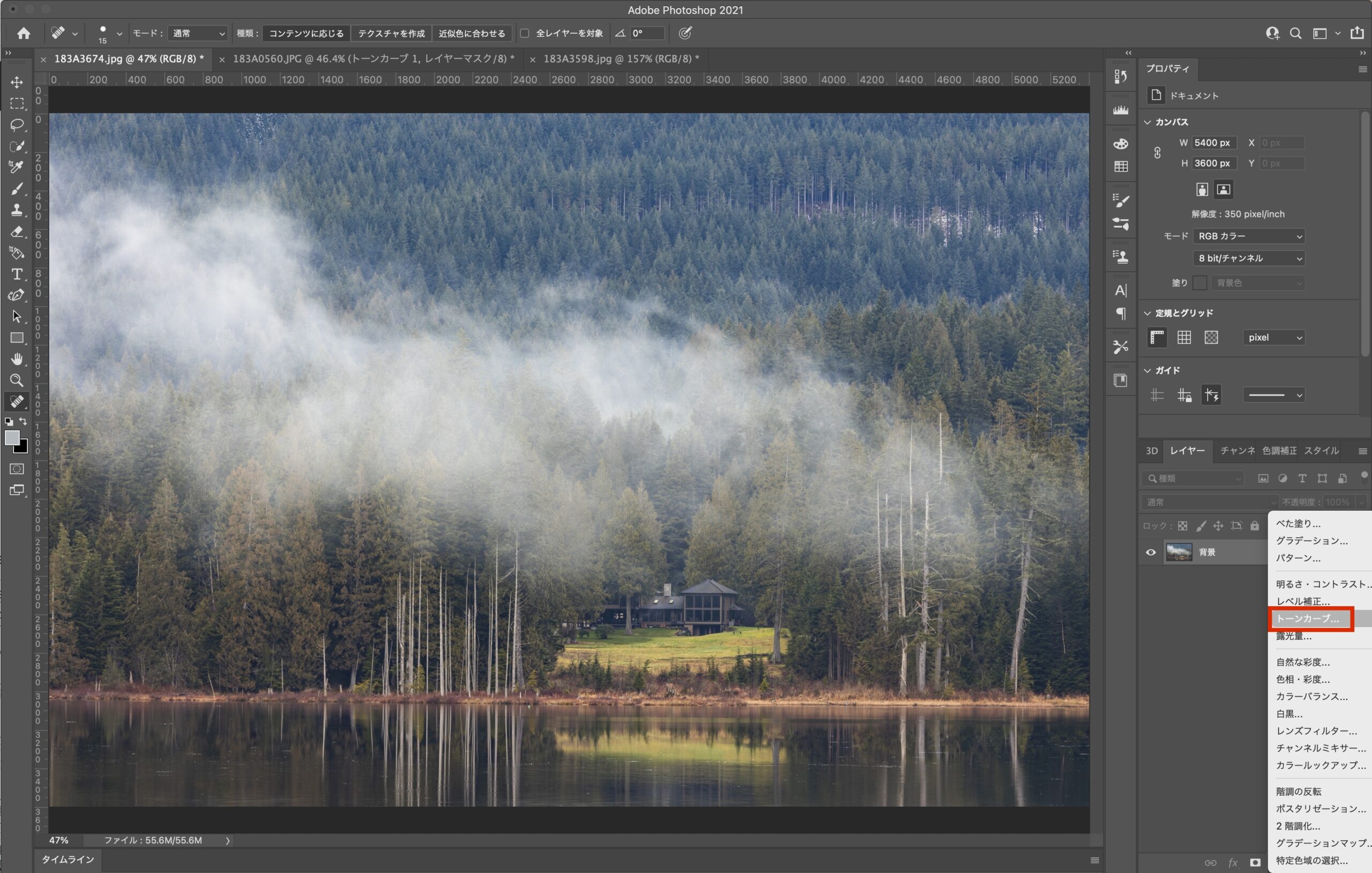
Task: Activate the Clone Stamp tool
Action: pyautogui.click(x=17, y=210)
